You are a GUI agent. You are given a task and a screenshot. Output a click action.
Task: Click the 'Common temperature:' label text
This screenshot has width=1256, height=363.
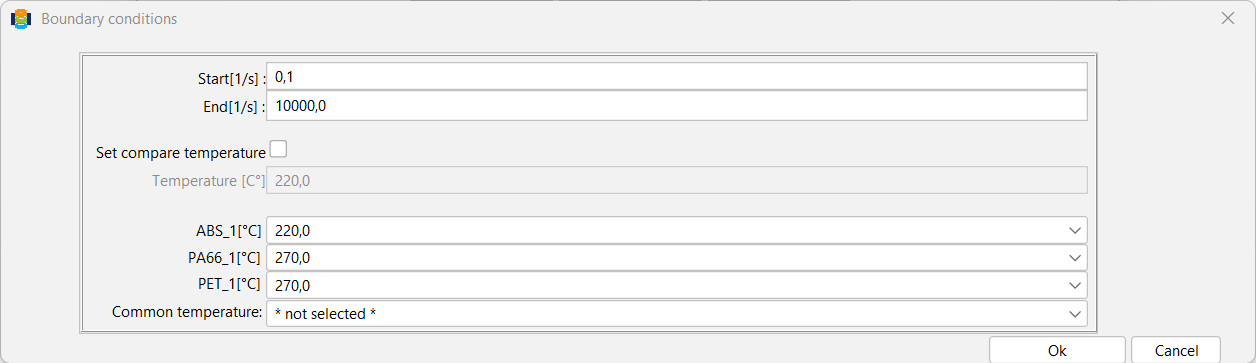click(187, 312)
